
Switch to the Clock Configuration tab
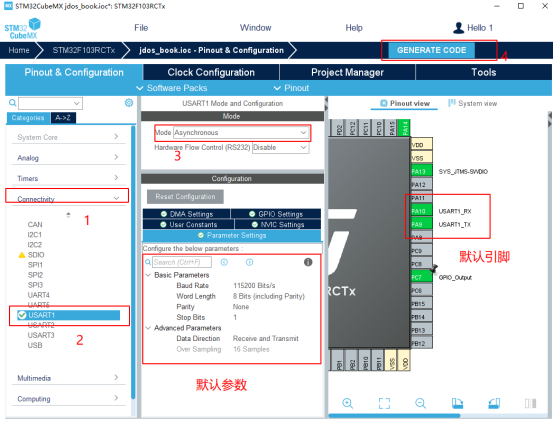point(211,72)
